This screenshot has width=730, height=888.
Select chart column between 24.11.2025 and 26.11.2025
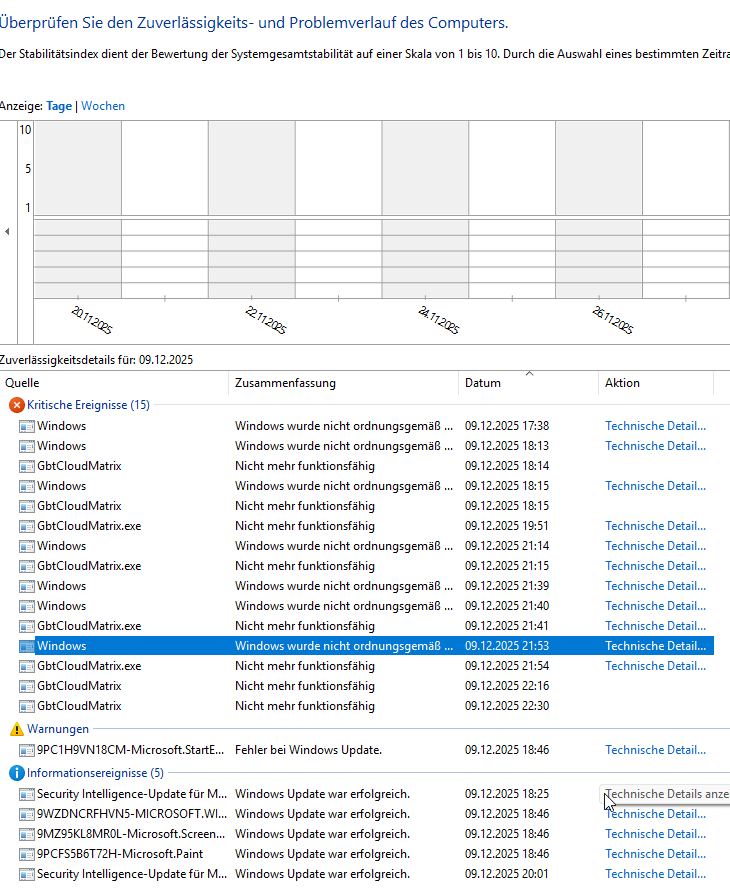point(512,210)
